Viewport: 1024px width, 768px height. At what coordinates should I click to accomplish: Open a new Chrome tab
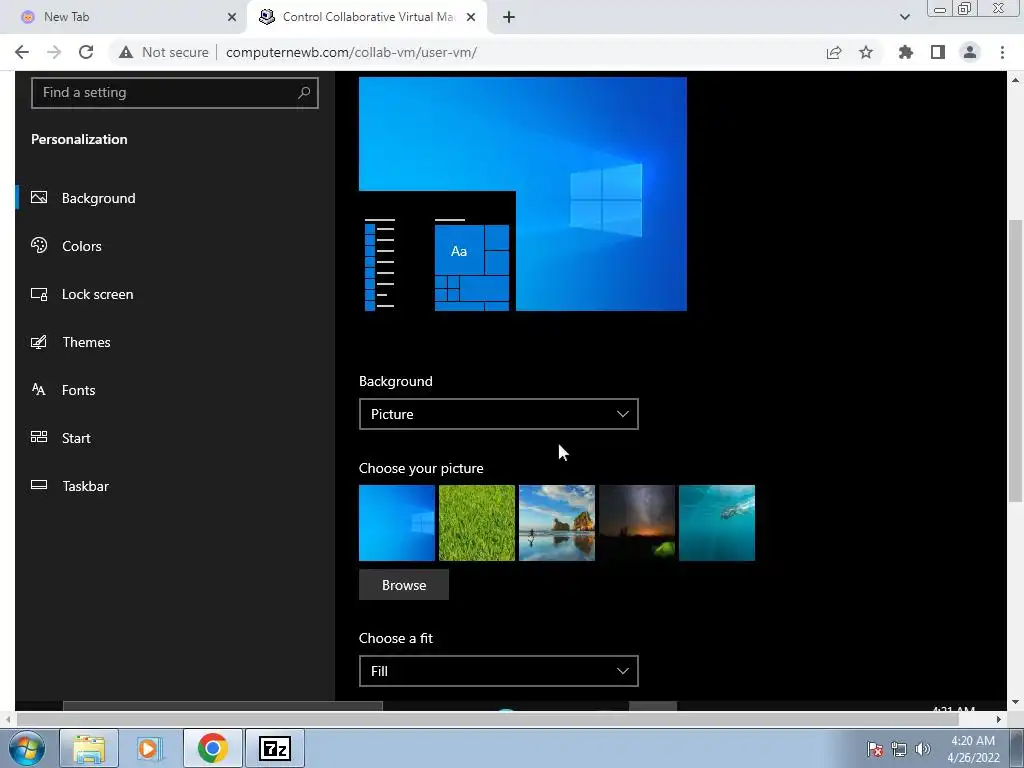coord(509,17)
